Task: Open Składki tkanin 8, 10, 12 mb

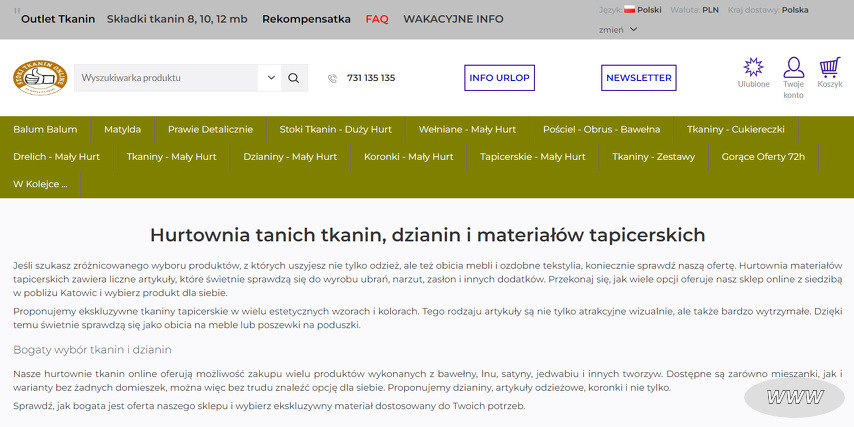Action: (x=177, y=19)
